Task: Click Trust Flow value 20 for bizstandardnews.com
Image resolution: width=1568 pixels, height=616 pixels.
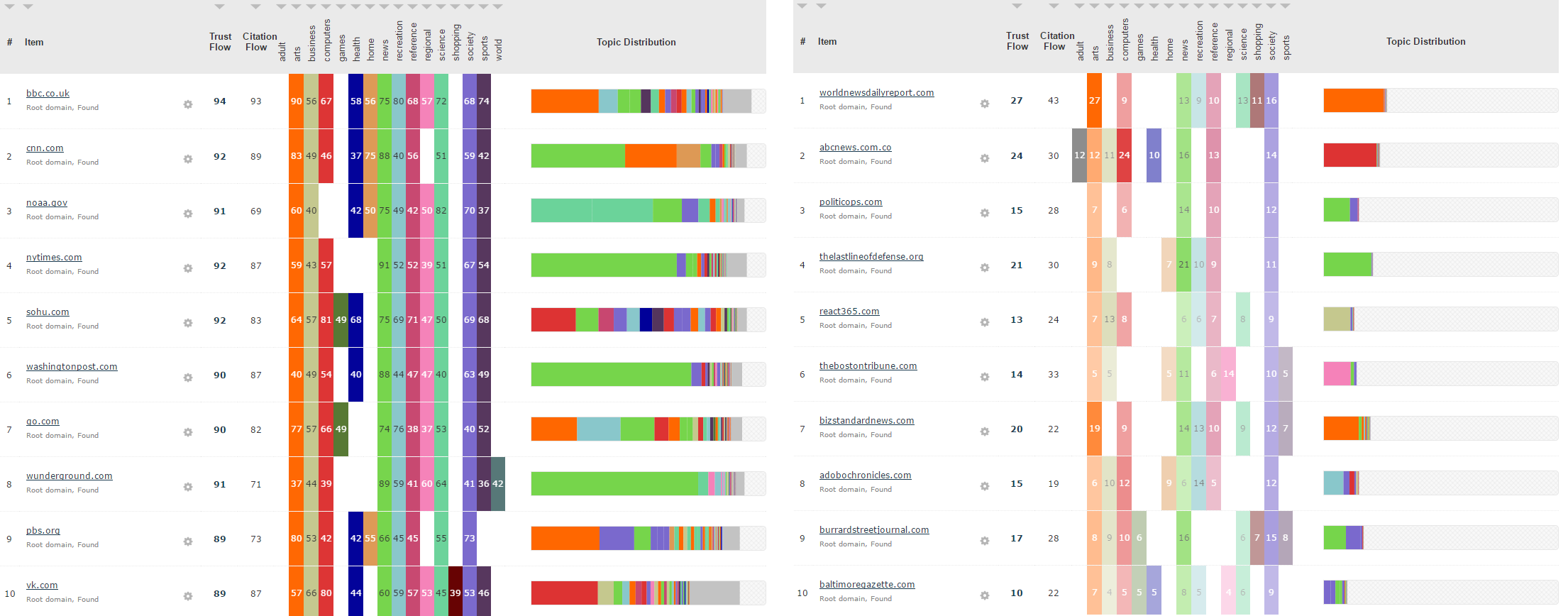Action: (1017, 429)
